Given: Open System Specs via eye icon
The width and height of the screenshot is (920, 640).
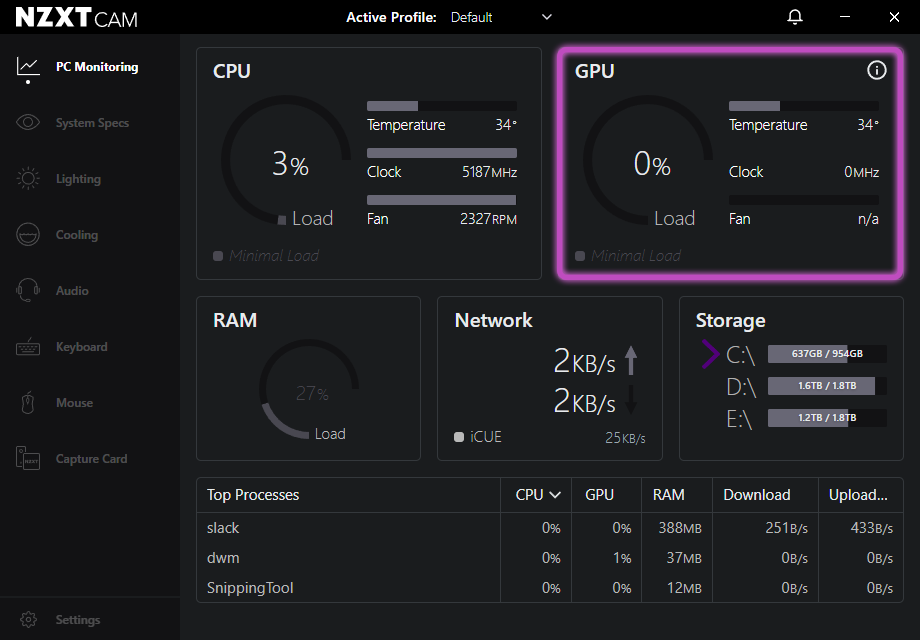Looking at the screenshot, I should point(28,123).
